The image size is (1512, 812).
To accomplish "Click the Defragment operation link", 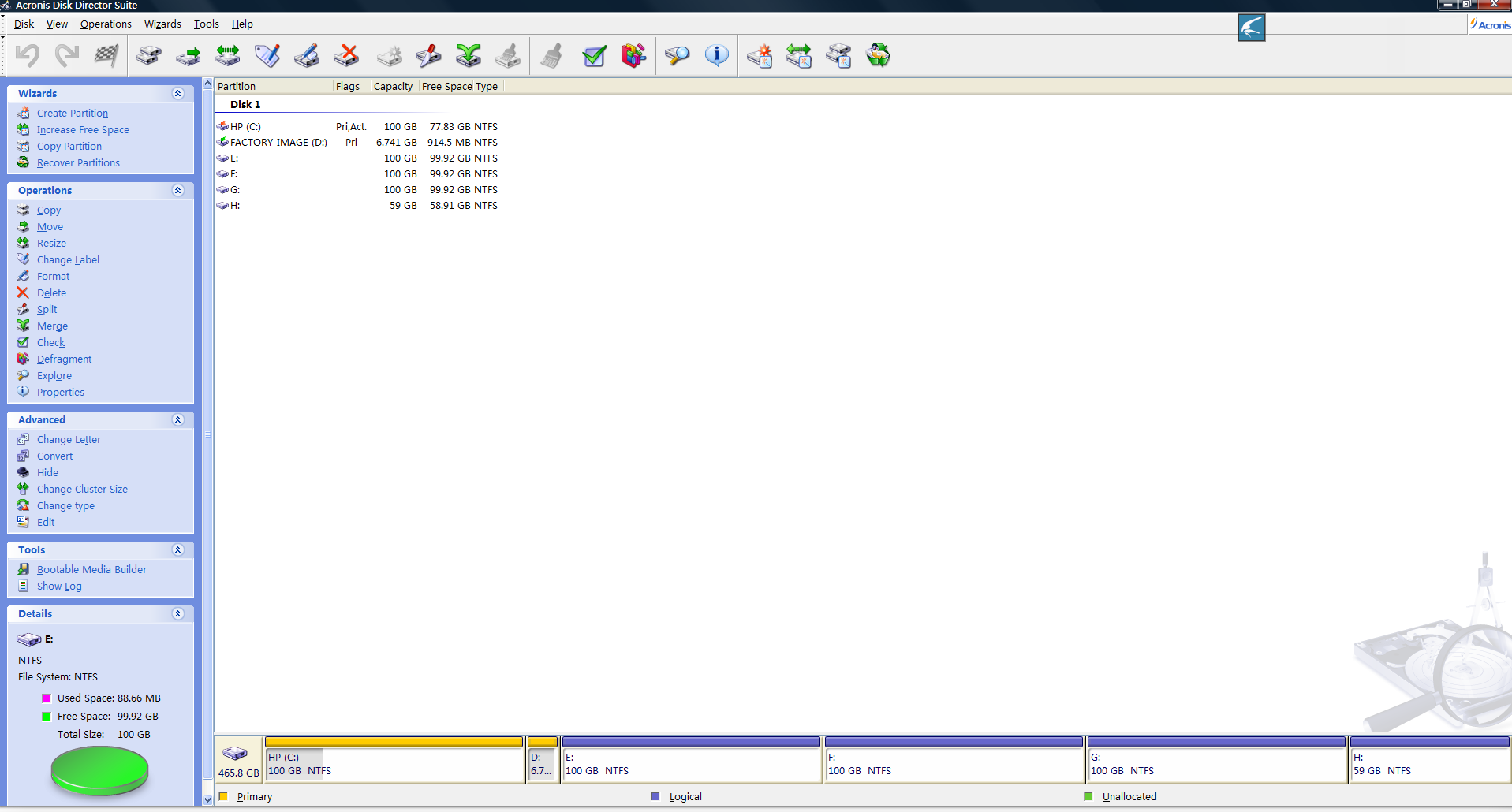I will (x=64, y=359).
